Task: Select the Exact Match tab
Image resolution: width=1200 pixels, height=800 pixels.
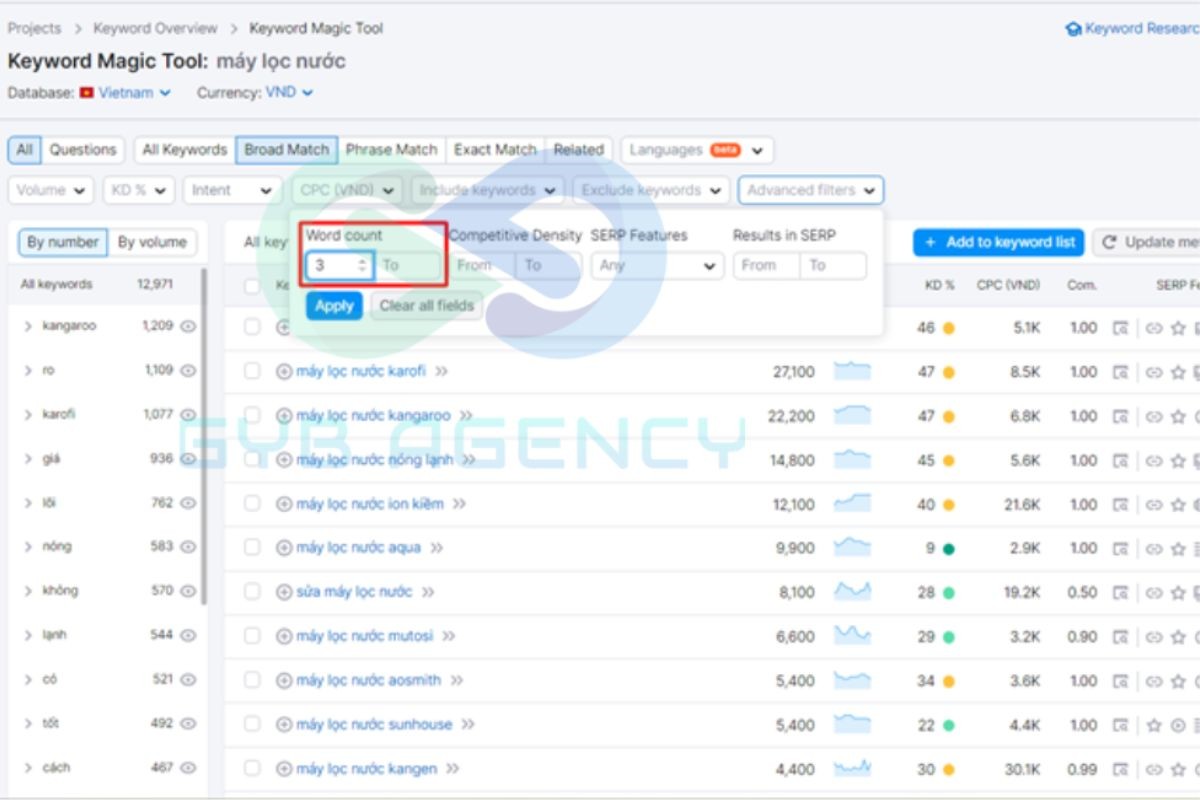Action: click(495, 150)
